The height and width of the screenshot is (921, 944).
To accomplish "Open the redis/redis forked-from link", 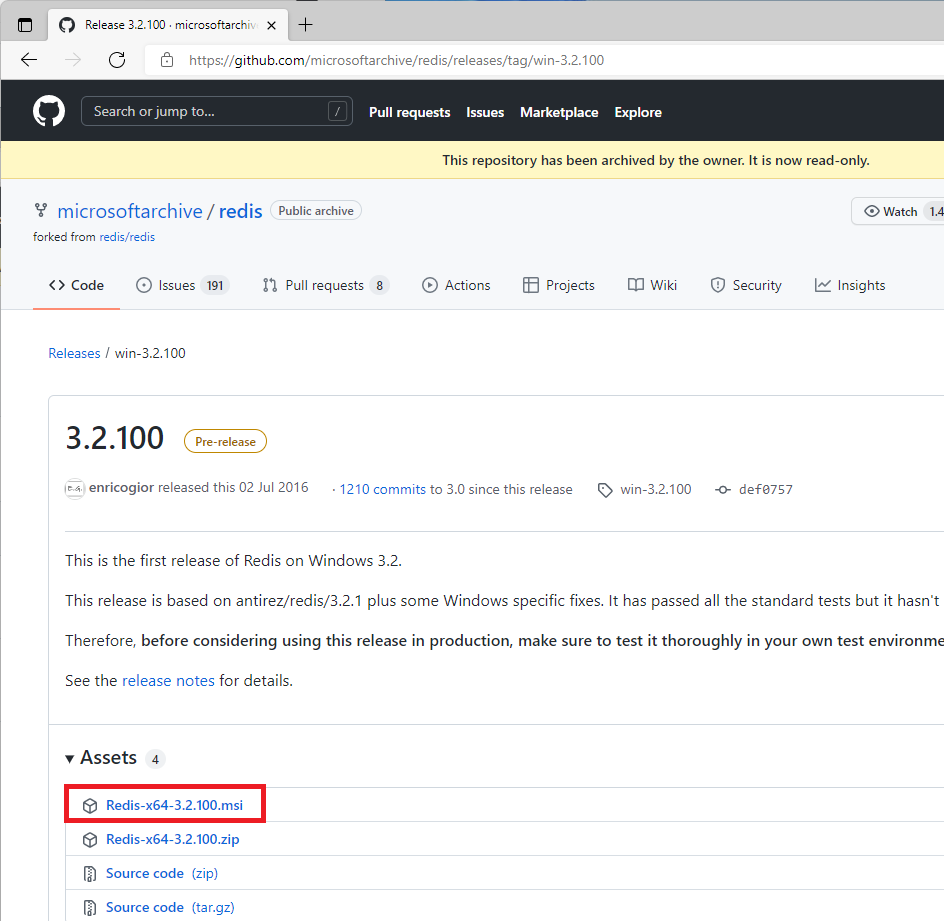I will pyautogui.click(x=127, y=237).
